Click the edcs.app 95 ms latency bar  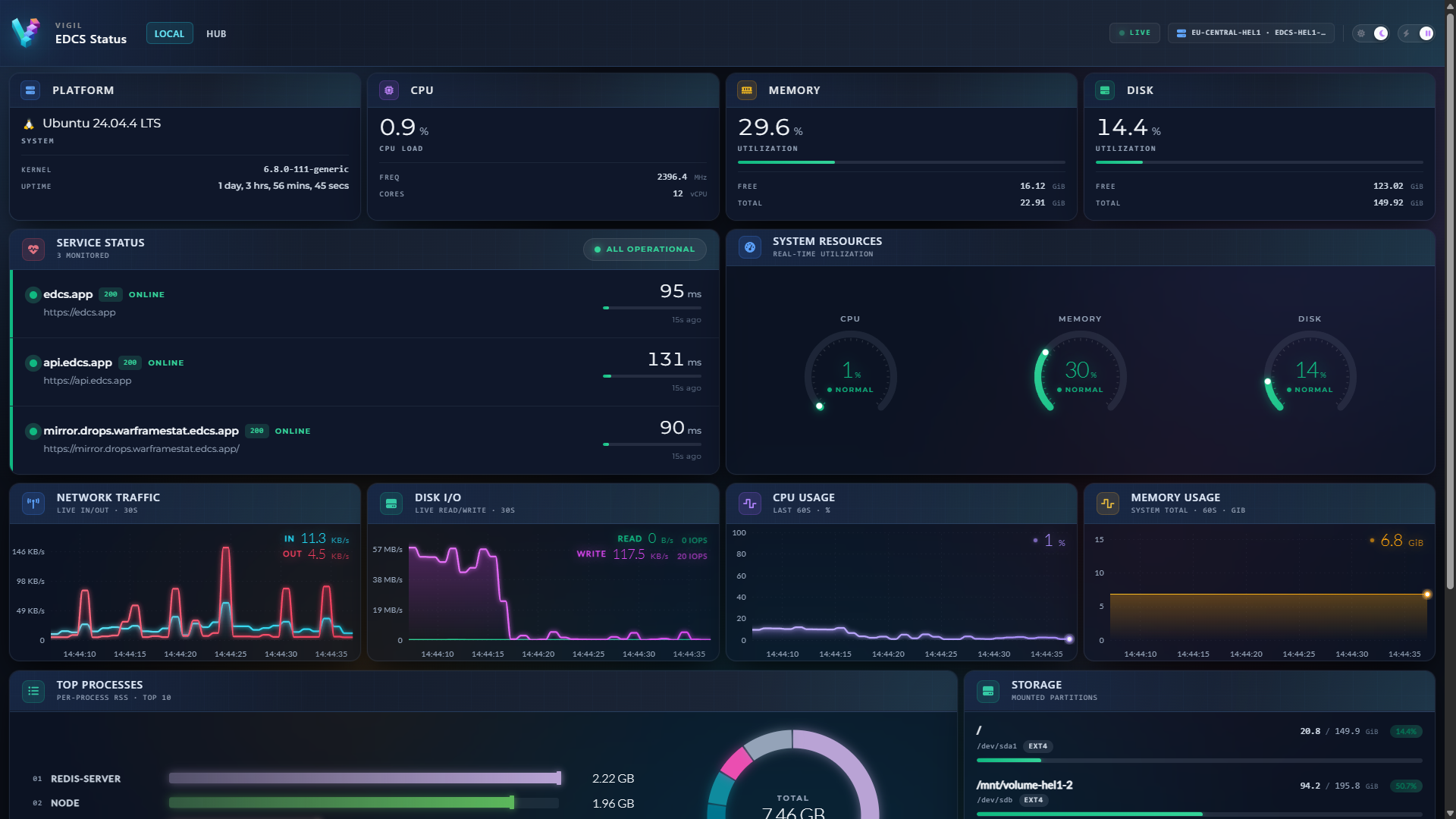[652, 308]
